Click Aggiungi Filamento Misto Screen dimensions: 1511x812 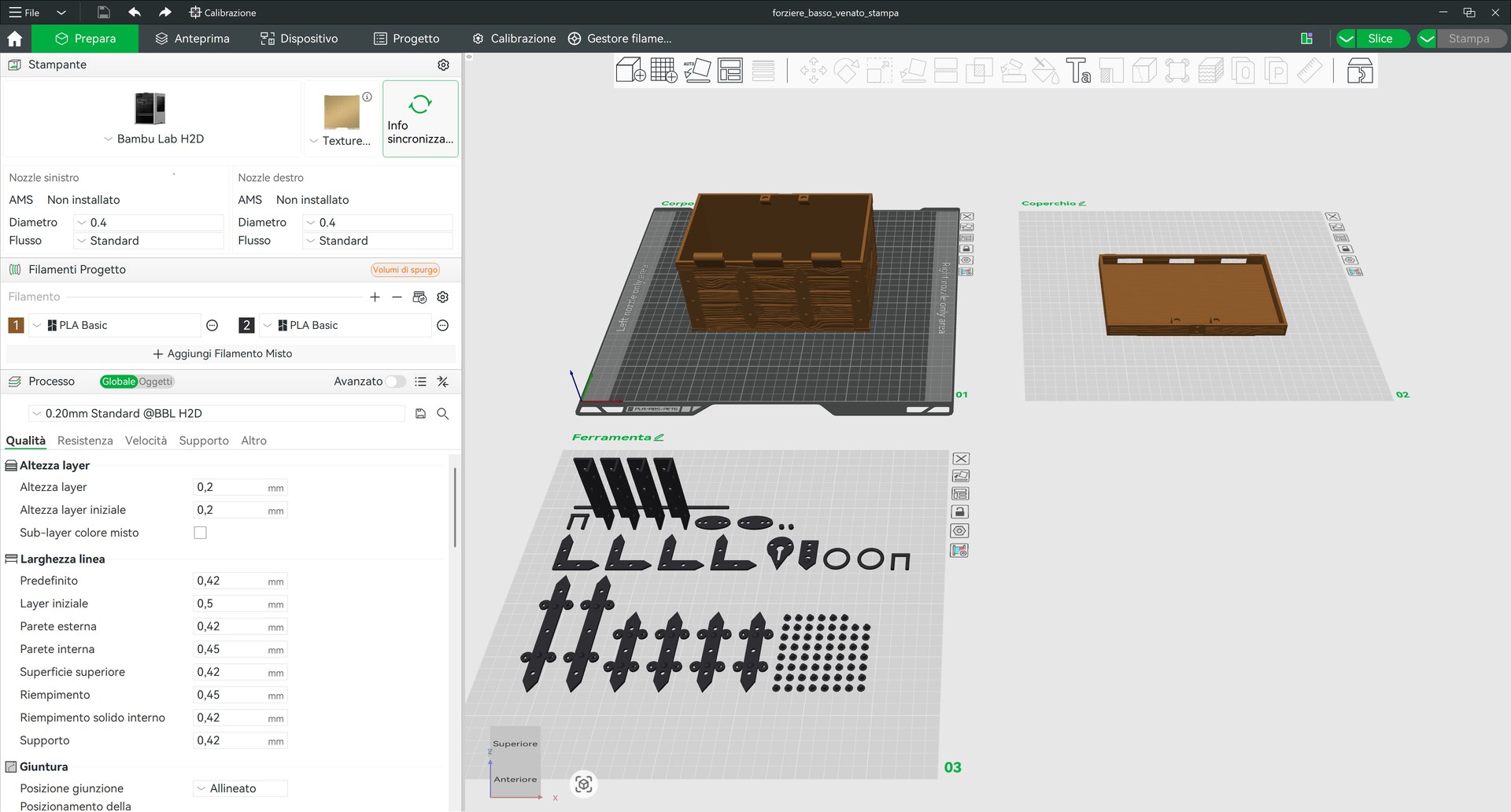click(223, 354)
